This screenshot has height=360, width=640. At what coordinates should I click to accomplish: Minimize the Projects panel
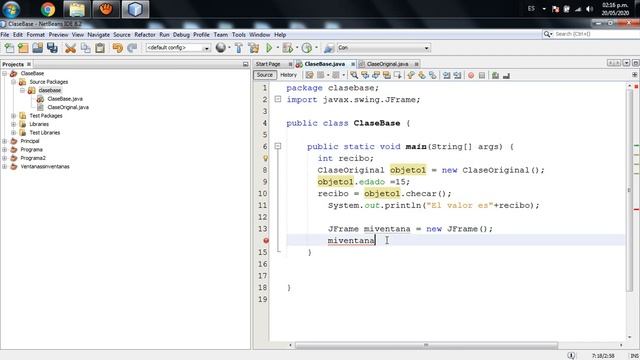pos(246,64)
